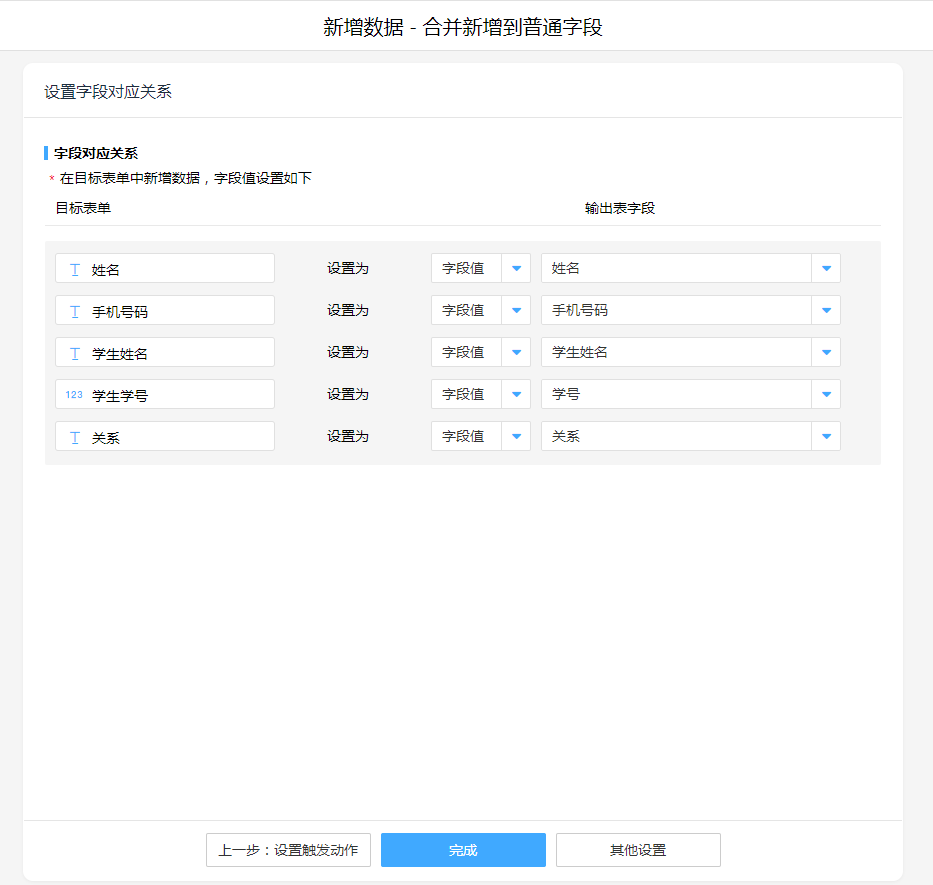The image size is (933, 885).
Task: Click the text-type icon beside 关系
Action: click(75, 437)
